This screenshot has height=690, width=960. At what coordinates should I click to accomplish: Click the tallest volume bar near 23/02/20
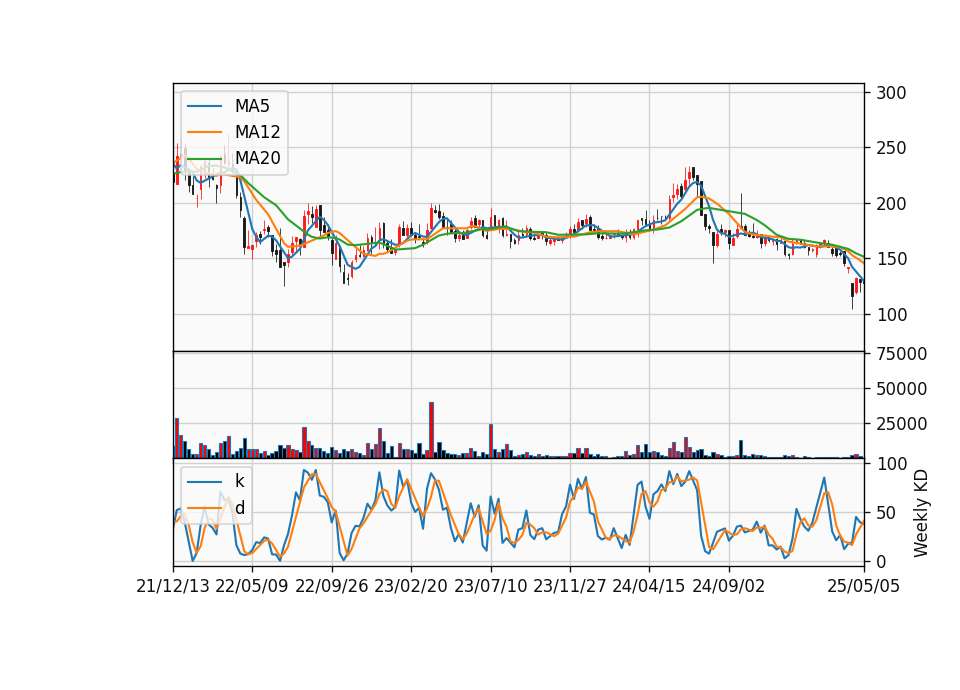click(432, 430)
